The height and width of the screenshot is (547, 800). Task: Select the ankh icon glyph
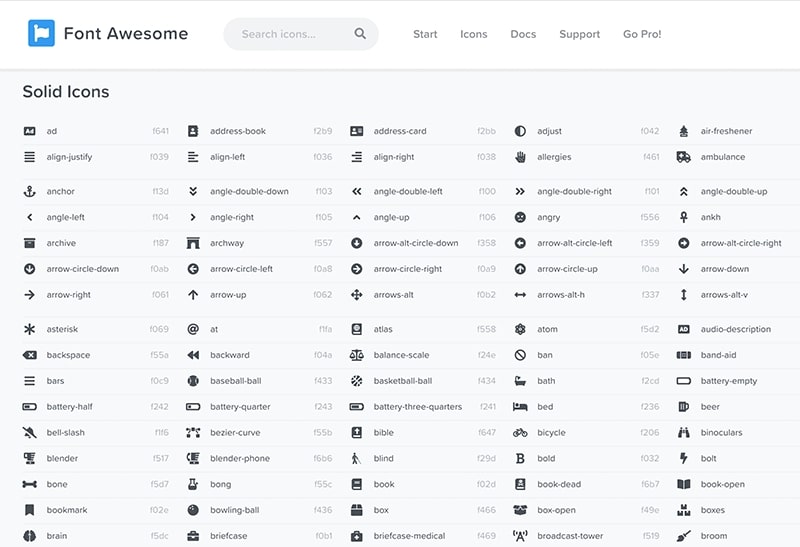click(684, 217)
